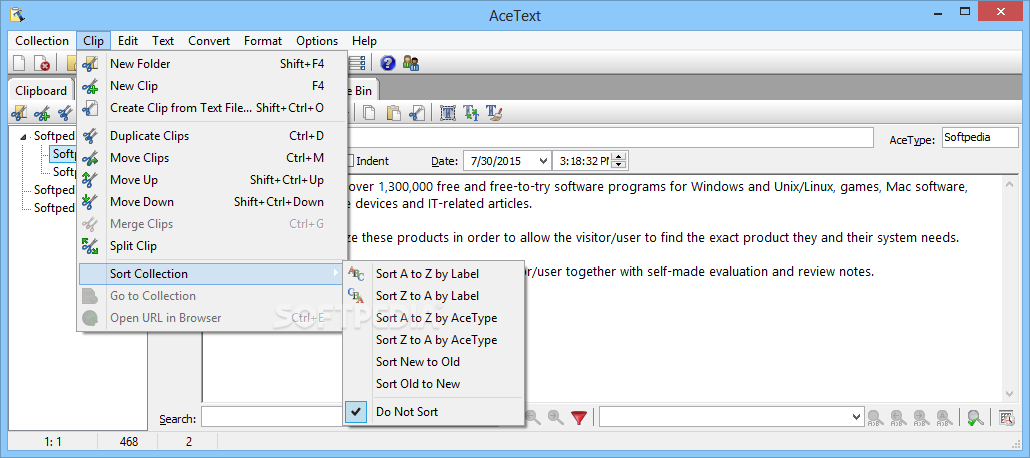Open the Collection menu

[x=42, y=41]
